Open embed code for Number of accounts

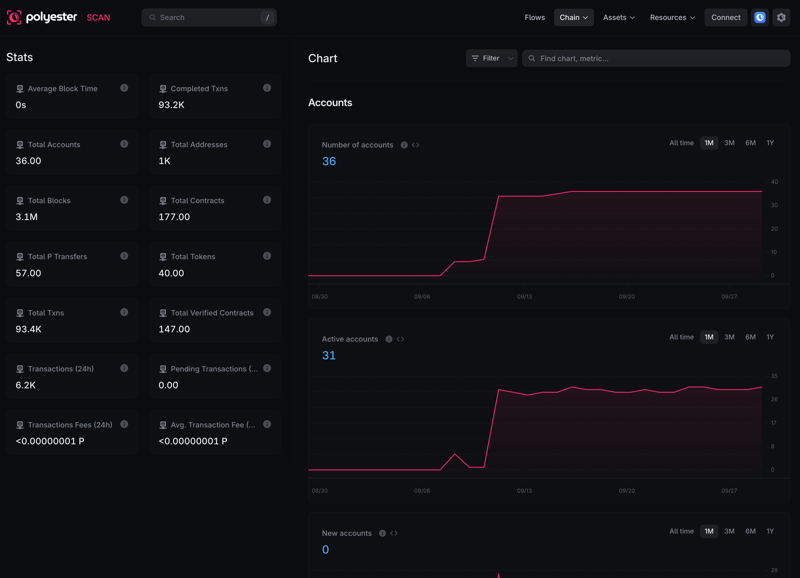415,145
